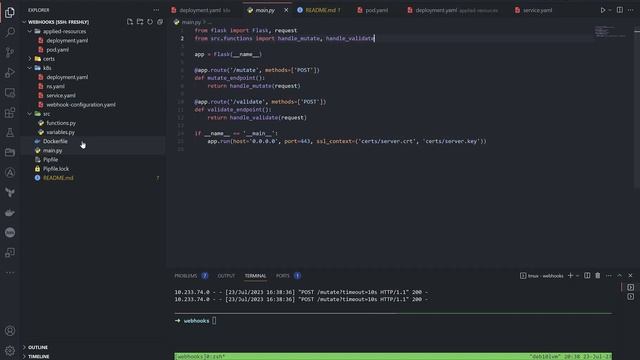Open the Explorer view in activity bar
Image resolution: width=640 pixels, height=360 pixels.
(10, 12)
